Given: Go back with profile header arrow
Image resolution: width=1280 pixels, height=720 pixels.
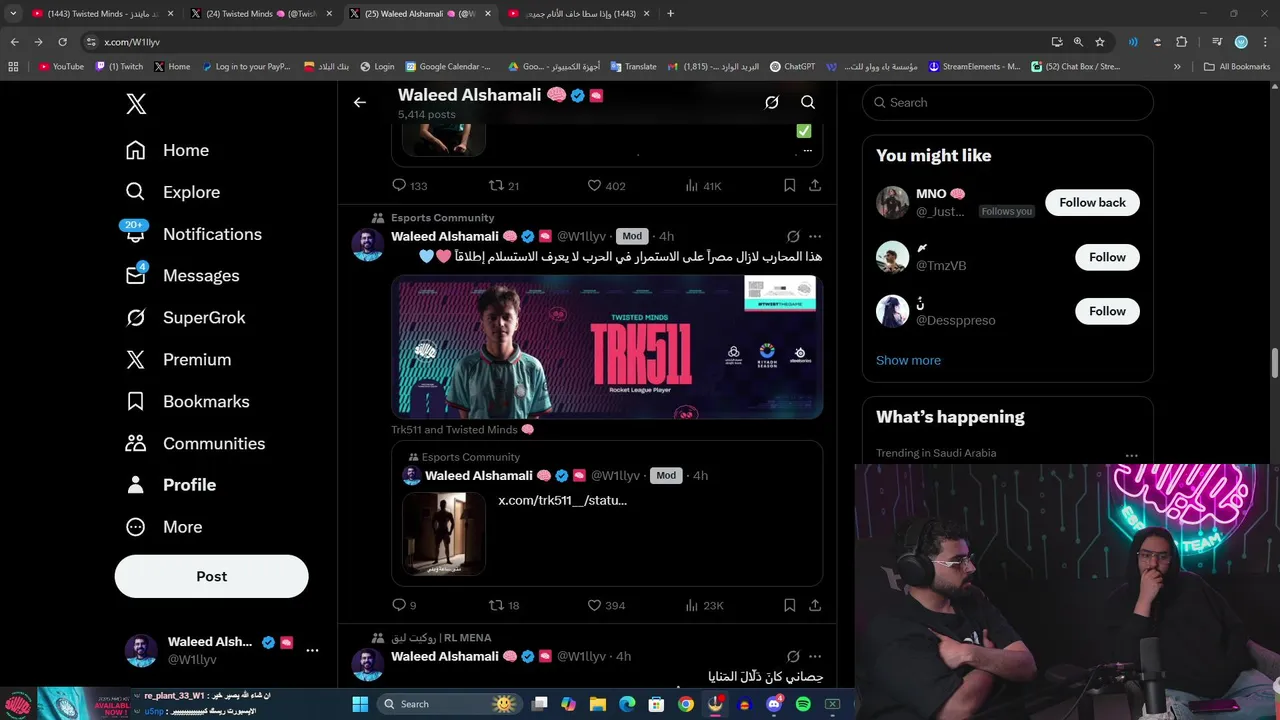Looking at the screenshot, I should tap(360, 102).
